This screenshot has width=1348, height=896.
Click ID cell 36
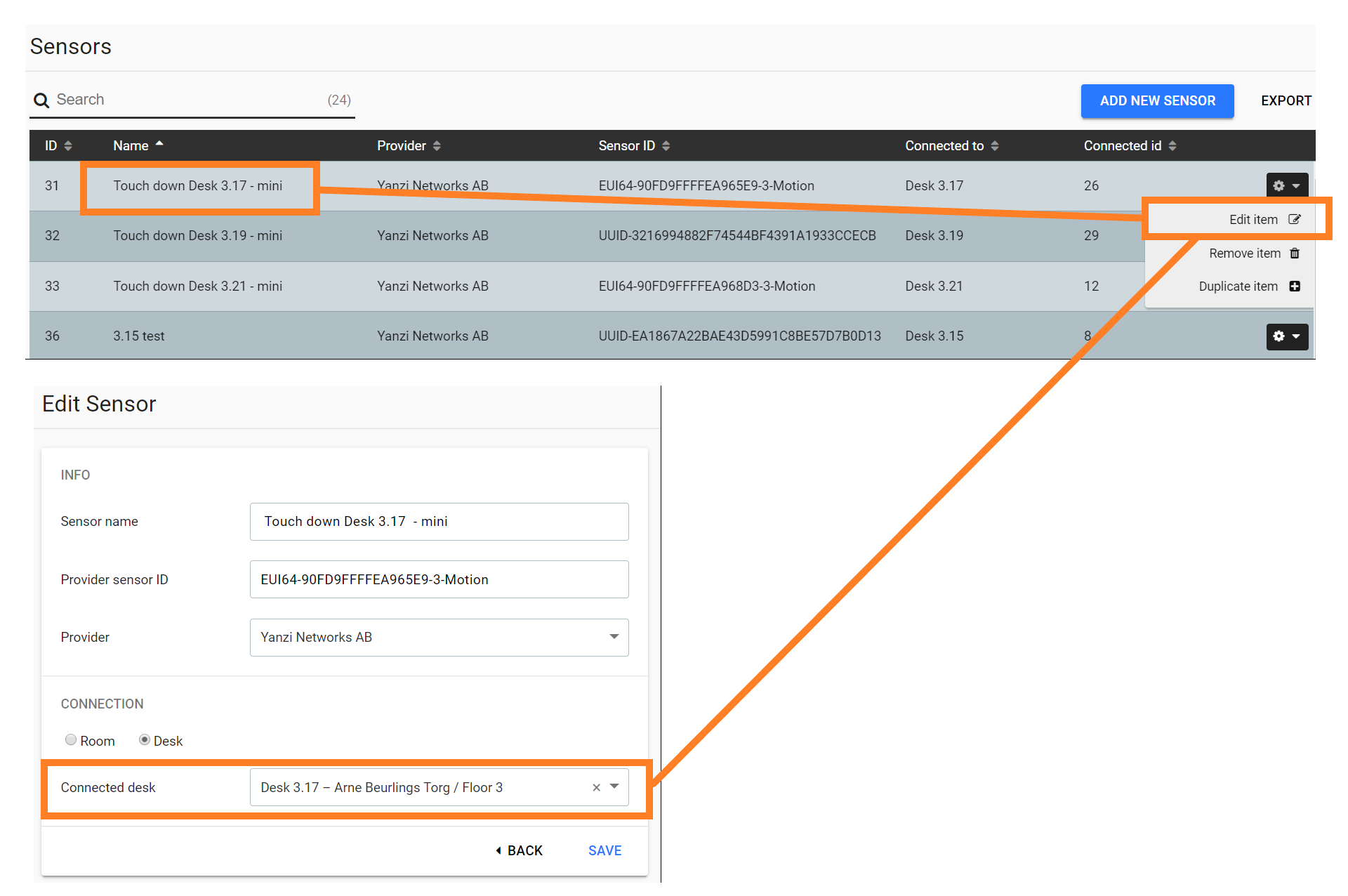pyautogui.click(x=52, y=336)
